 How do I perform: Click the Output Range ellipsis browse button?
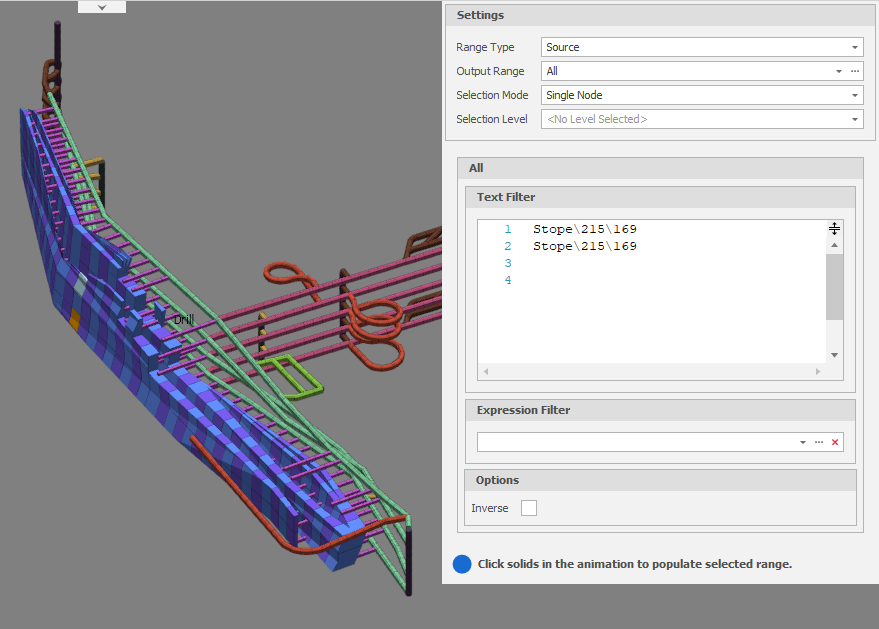tap(855, 71)
